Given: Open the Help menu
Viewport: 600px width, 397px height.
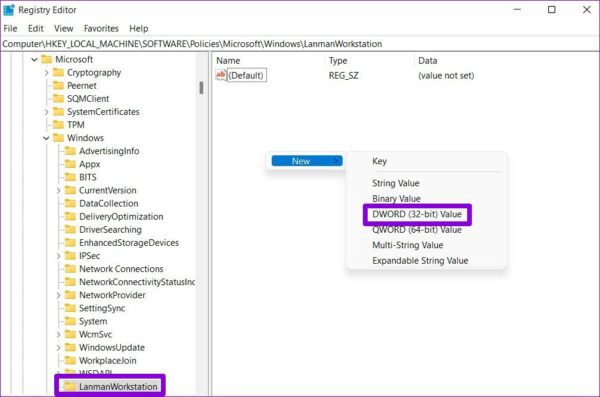Looking at the screenshot, I should [x=139, y=28].
